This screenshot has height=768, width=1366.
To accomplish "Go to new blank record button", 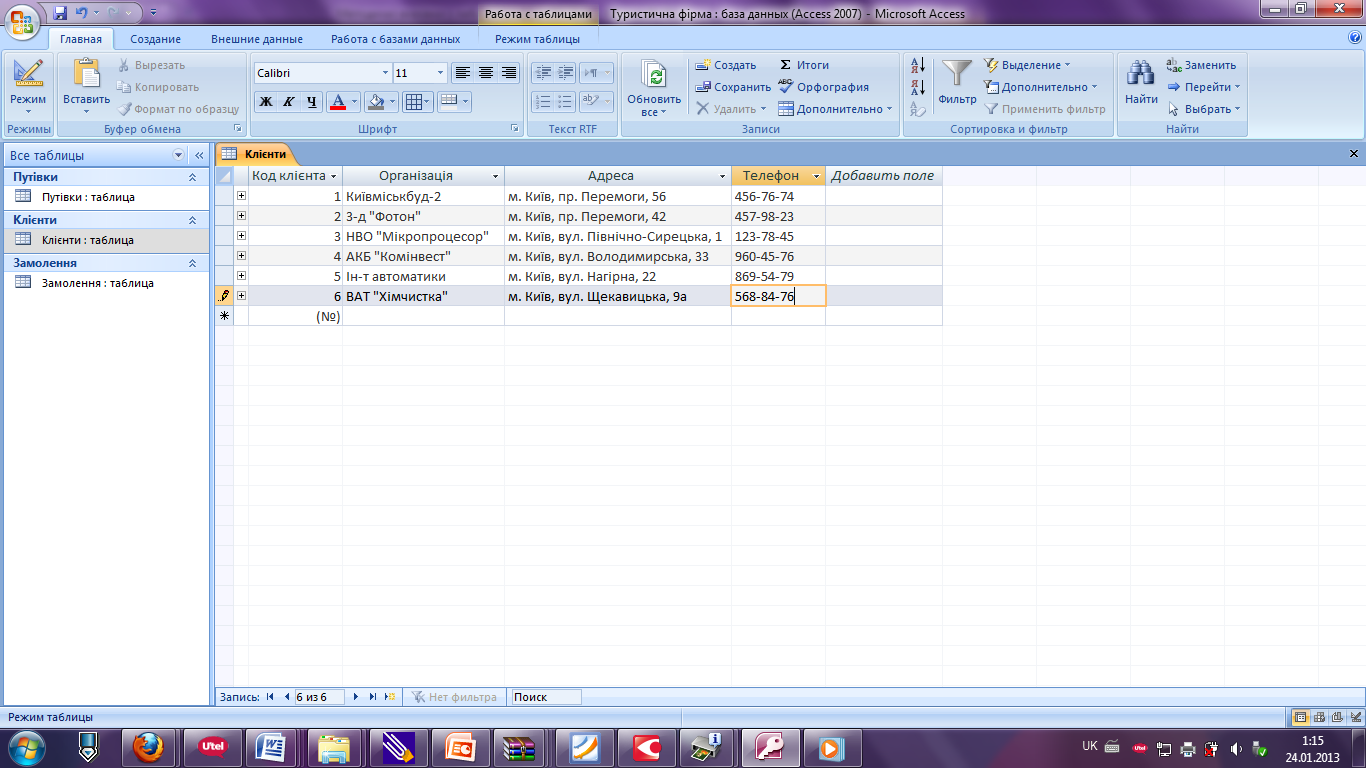I will 390,697.
